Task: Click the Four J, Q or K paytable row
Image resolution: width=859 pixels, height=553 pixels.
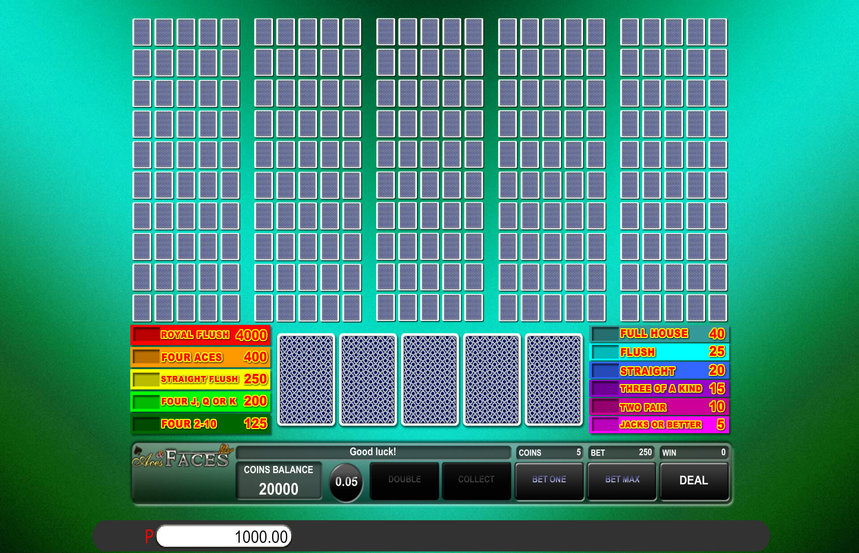Action: coord(200,402)
